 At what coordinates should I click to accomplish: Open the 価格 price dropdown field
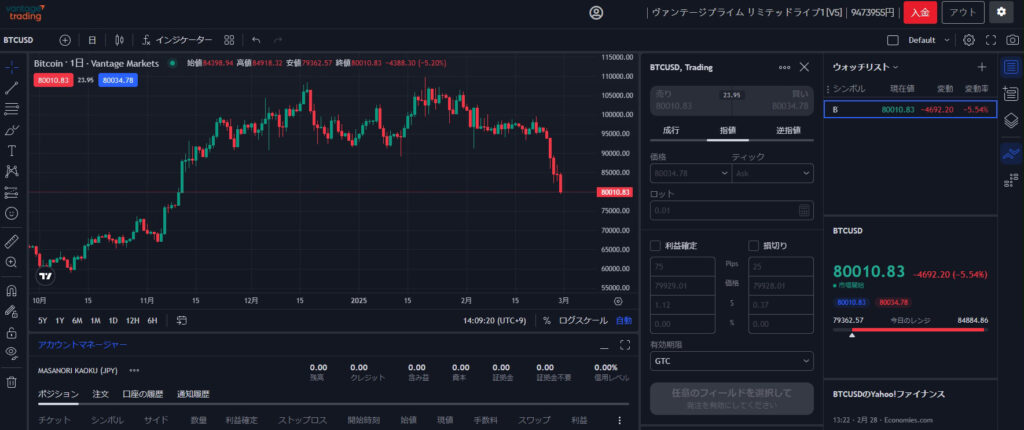(691, 173)
